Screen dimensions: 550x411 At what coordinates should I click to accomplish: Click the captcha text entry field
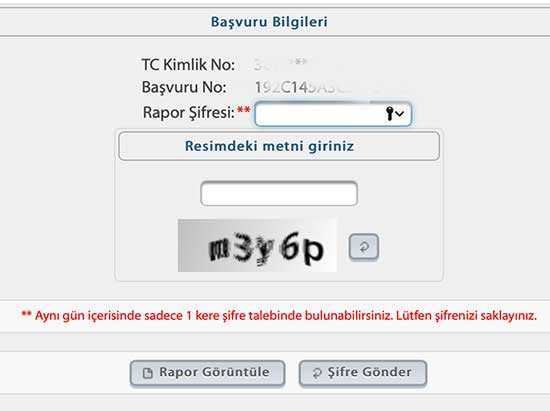[279, 193]
